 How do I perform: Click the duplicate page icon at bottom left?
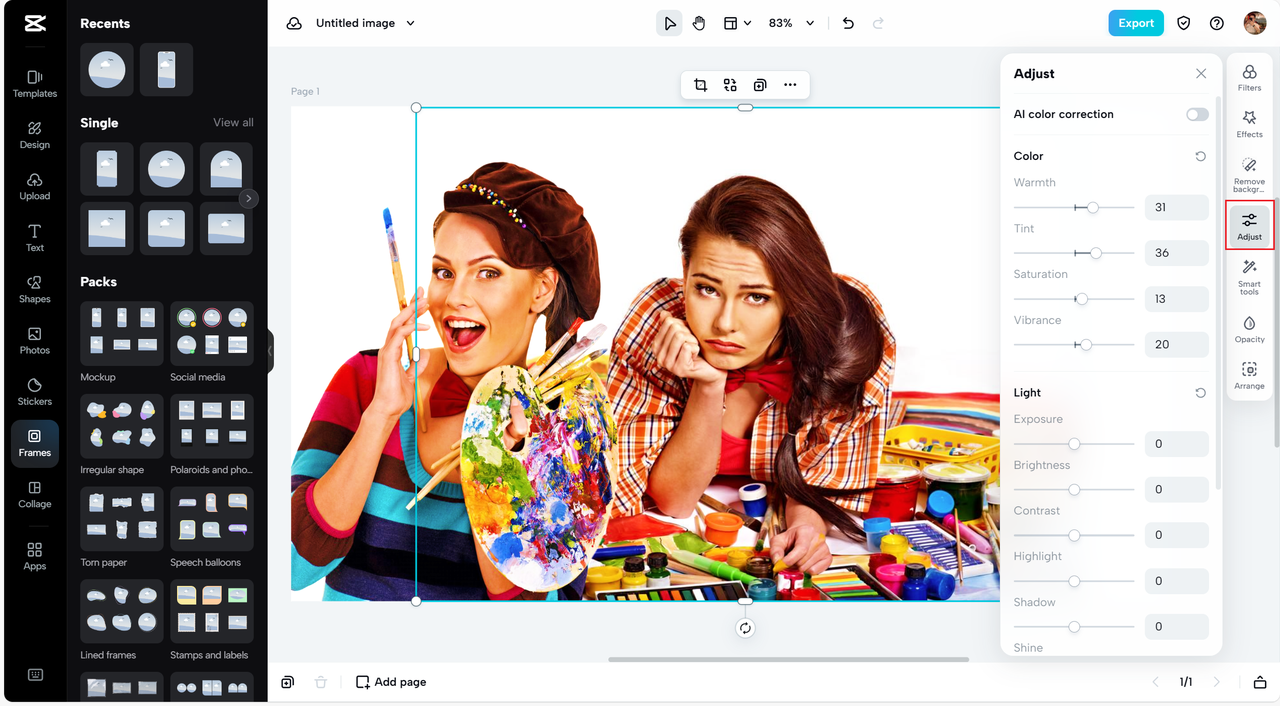point(288,682)
